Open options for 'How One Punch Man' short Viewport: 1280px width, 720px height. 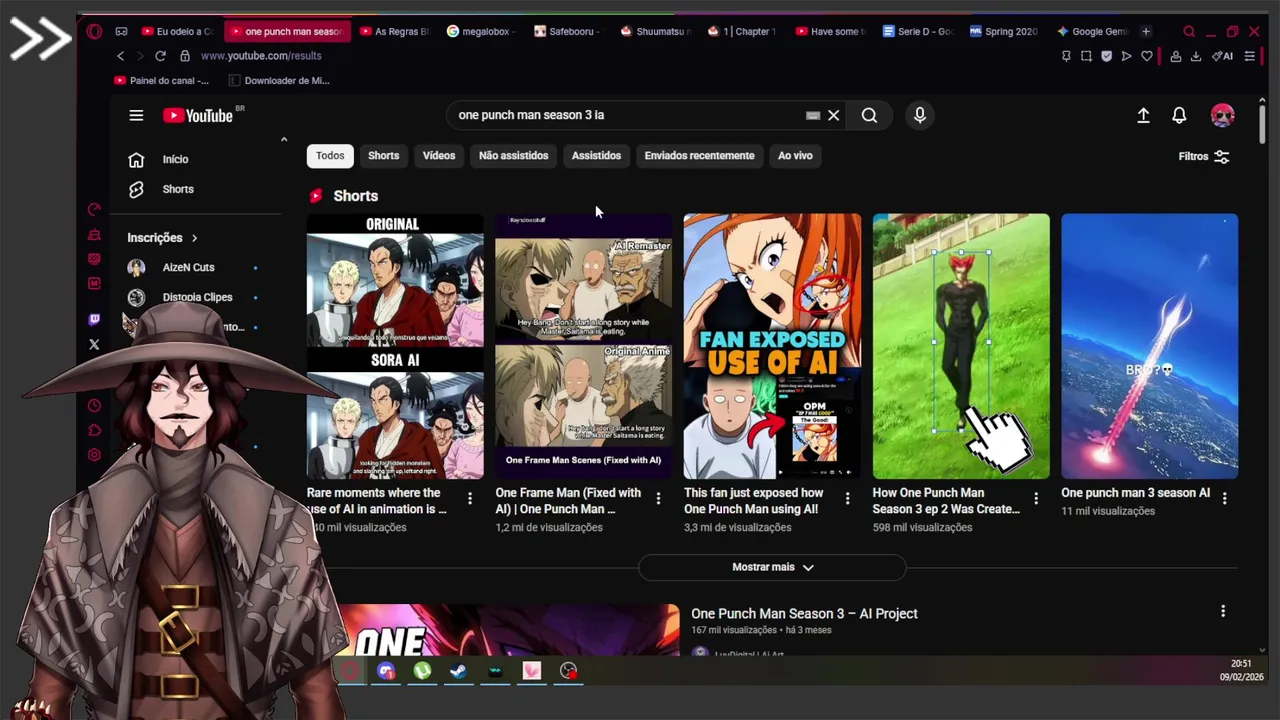click(1036, 497)
